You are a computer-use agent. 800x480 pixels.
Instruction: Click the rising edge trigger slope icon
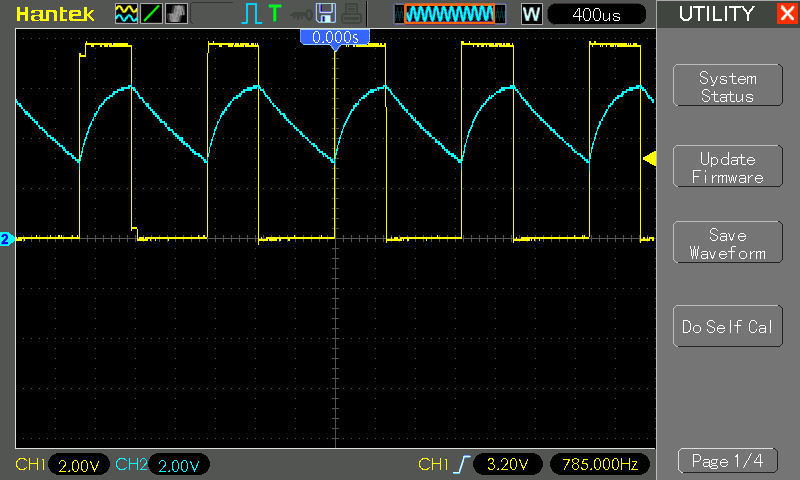[x=462, y=464]
